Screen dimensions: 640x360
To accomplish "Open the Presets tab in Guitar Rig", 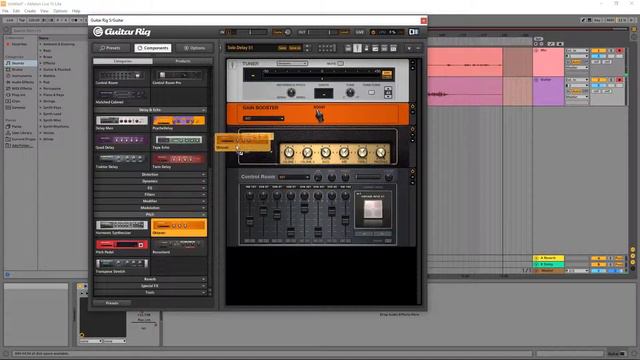I will pyautogui.click(x=111, y=48).
